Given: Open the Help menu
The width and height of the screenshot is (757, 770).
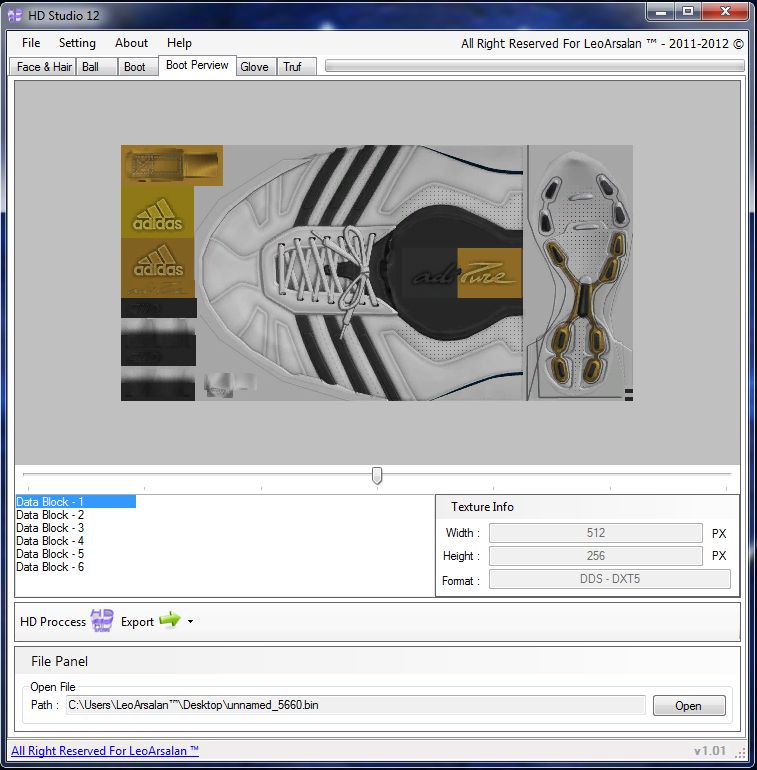Looking at the screenshot, I should click(x=180, y=43).
